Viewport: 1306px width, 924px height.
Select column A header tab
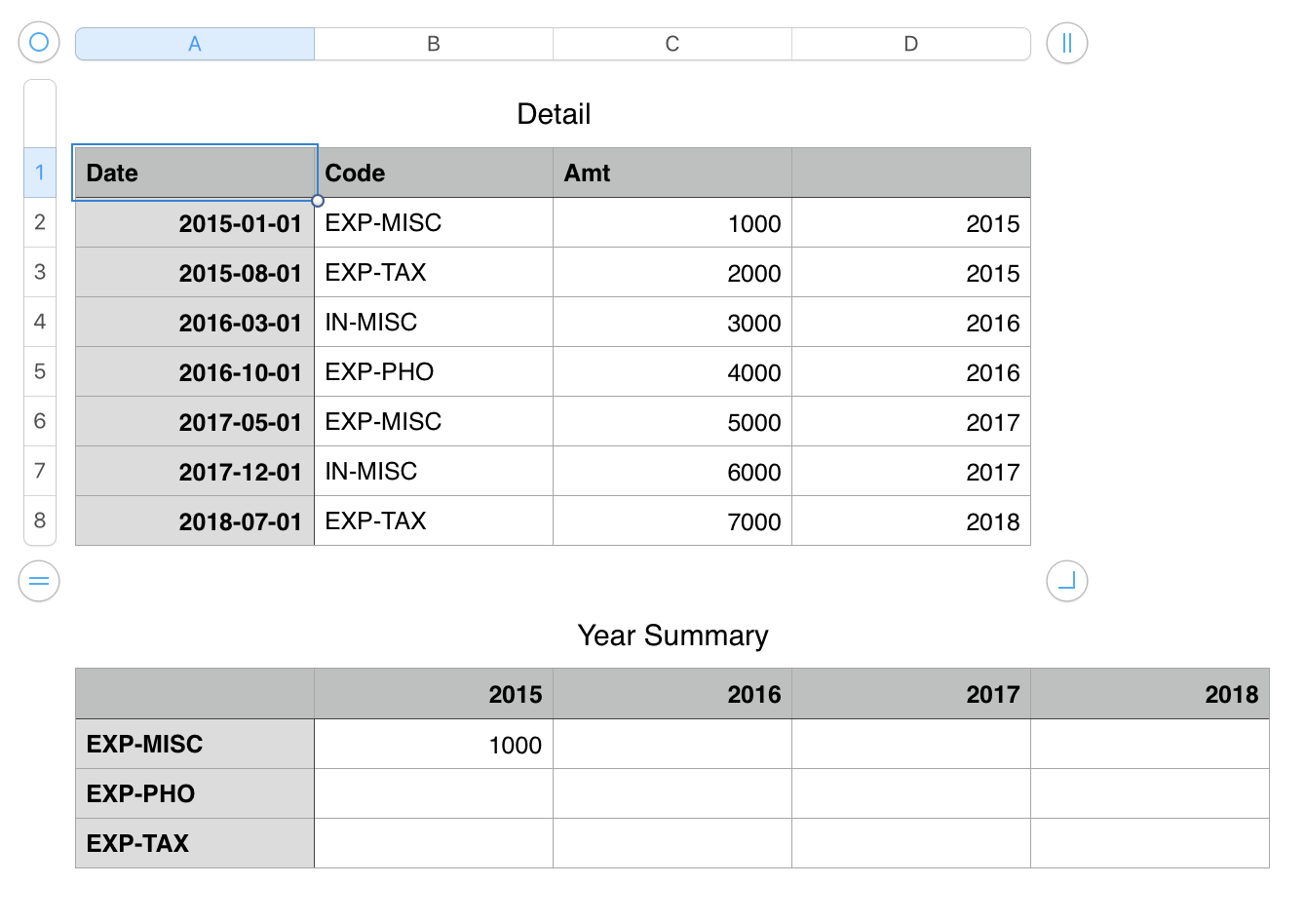coord(195,44)
